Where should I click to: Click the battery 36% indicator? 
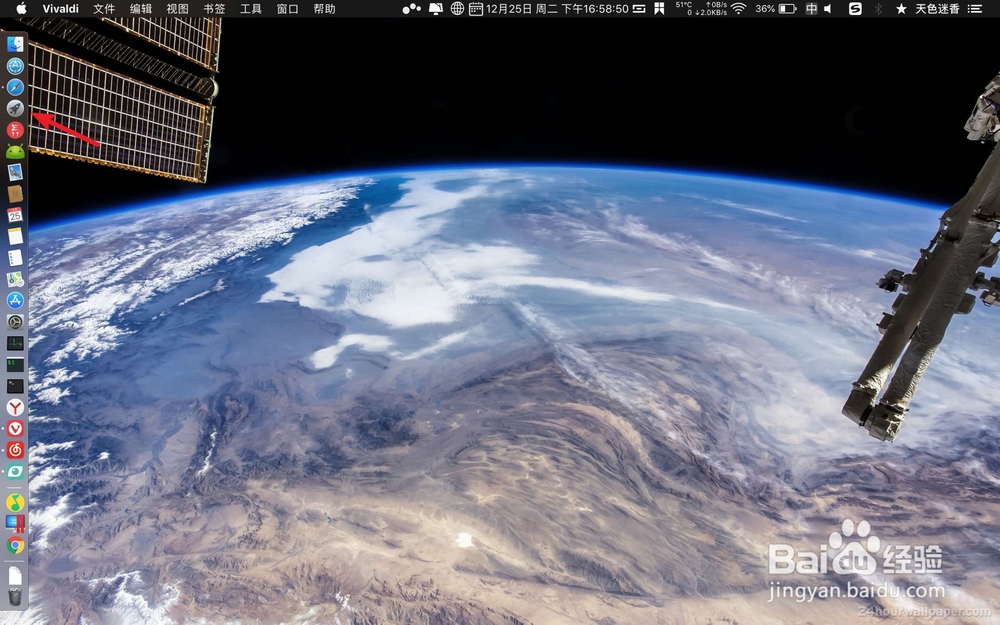pos(776,9)
